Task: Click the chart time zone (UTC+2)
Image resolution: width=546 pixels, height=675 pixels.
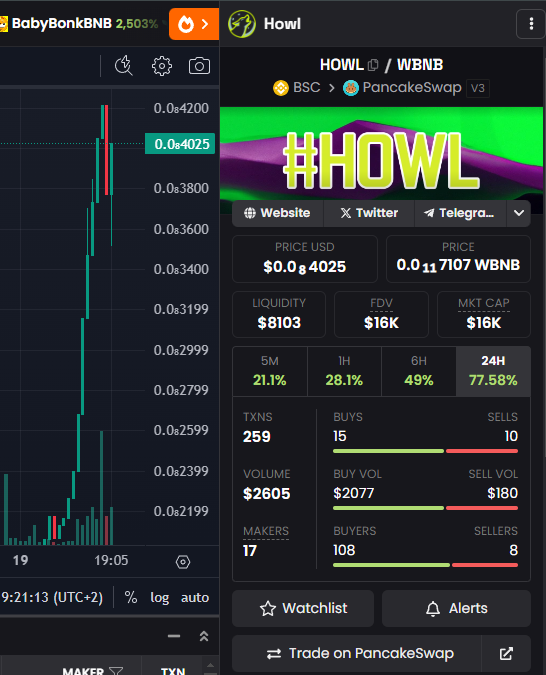Action: 52,598
